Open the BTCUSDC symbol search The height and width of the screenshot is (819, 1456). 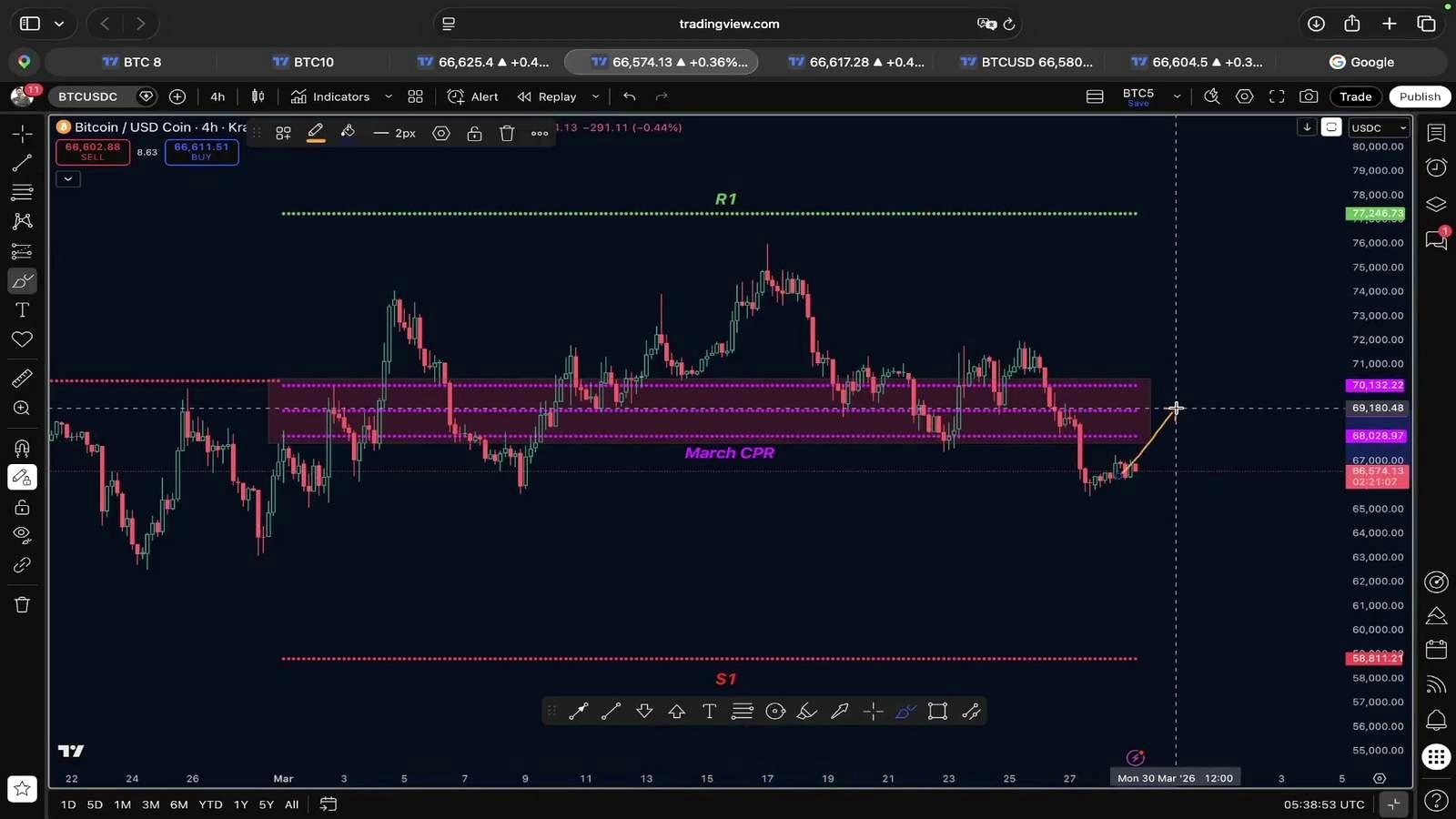(88, 96)
